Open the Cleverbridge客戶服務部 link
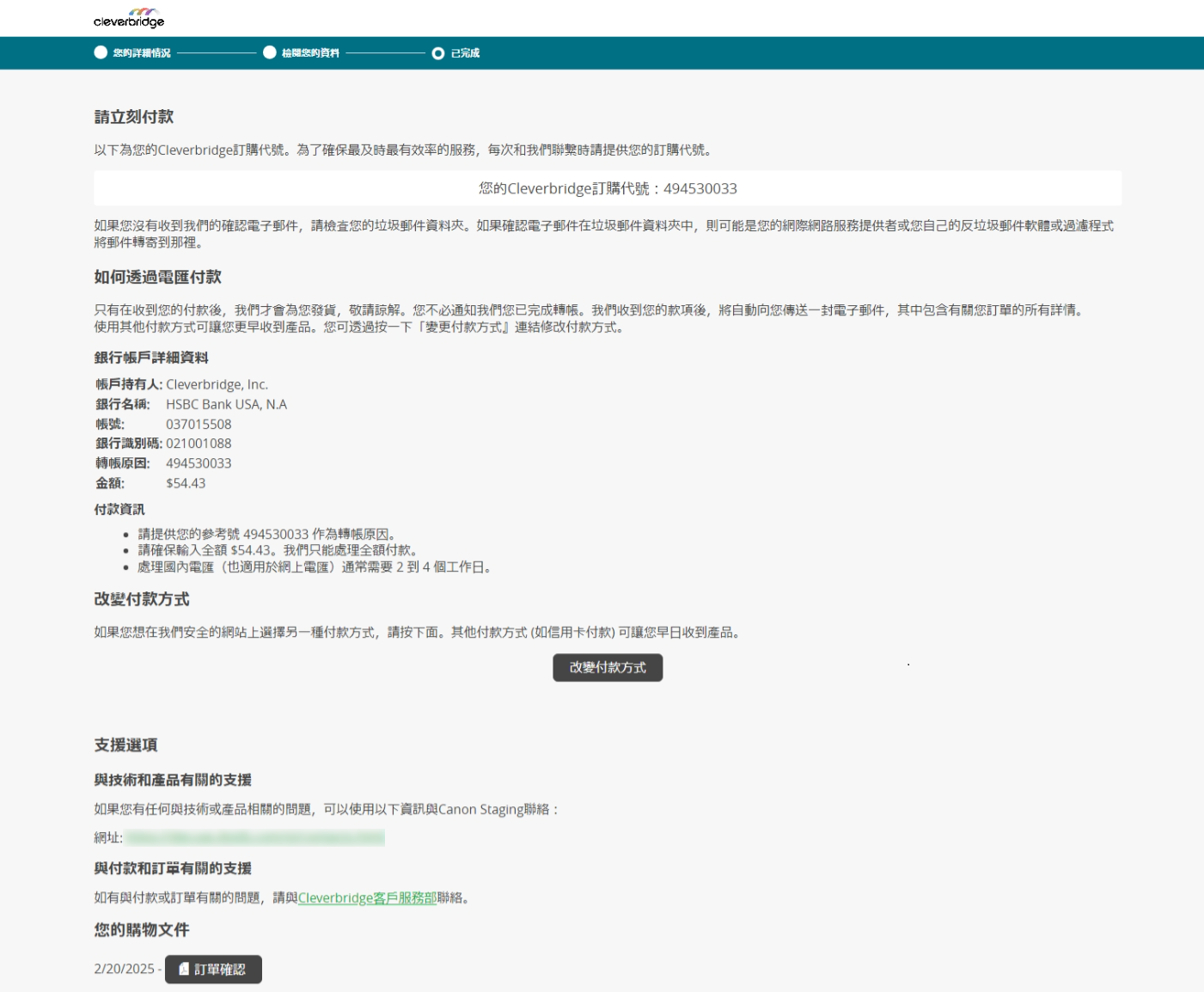This screenshot has width=1204, height=992. coord(368,897)
